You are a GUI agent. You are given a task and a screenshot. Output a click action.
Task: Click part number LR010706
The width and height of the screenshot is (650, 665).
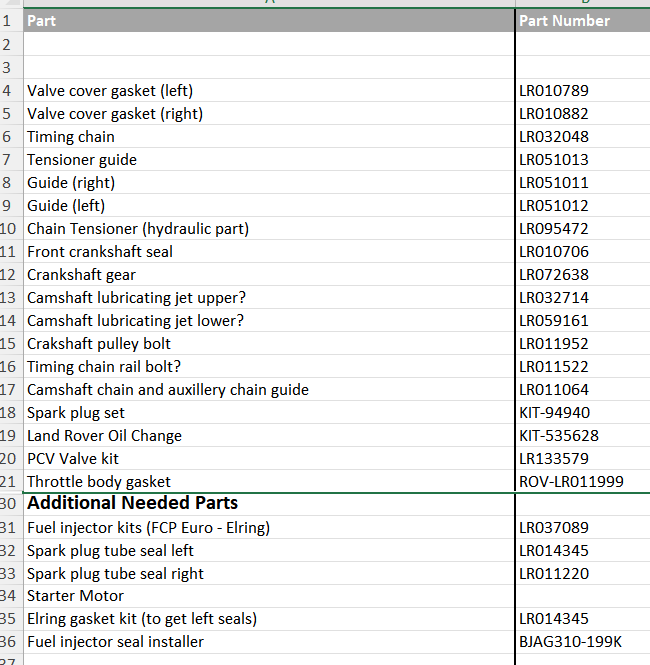[x=583, y=251]
